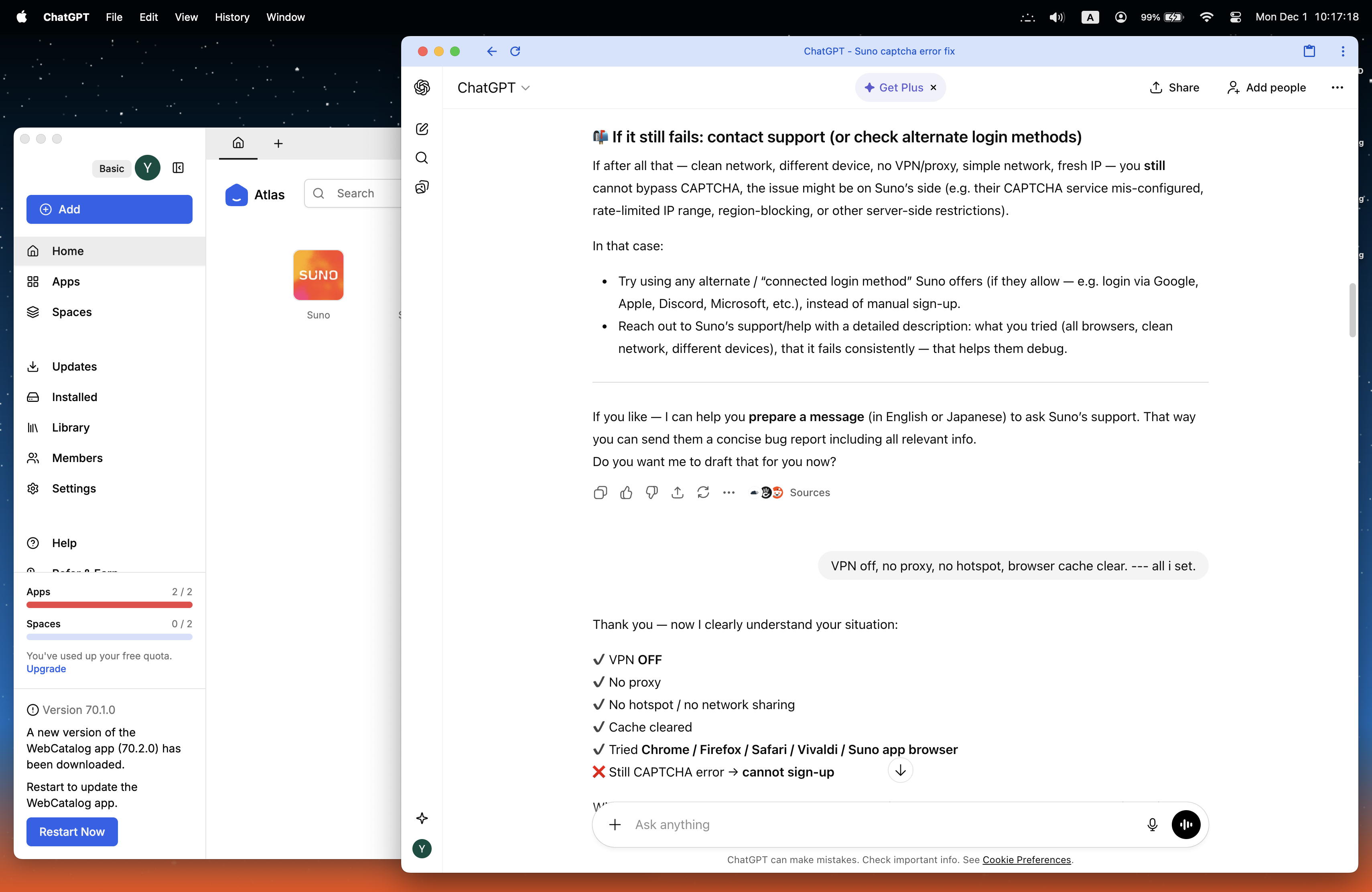Screen dimensions: 1372x892
Task: Regenerate the response icon
Action: (x=703, y=493)
